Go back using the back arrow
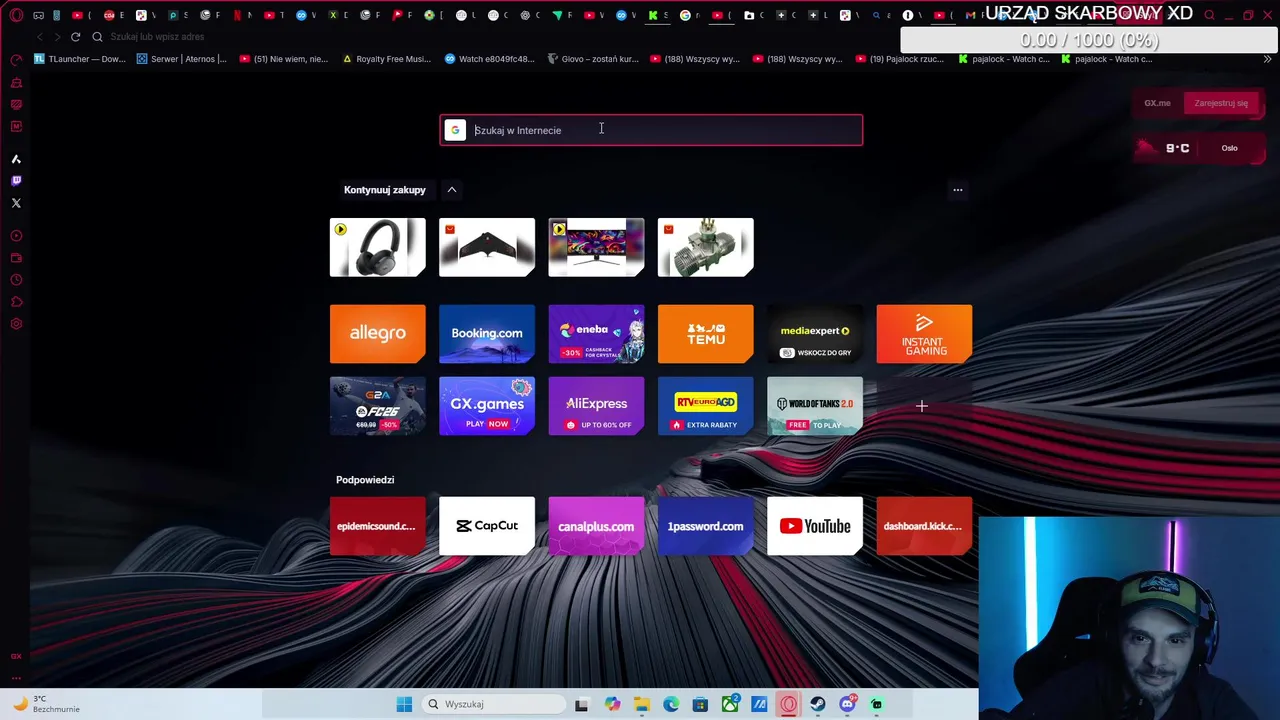The image size is (1280, 720). 40,37
